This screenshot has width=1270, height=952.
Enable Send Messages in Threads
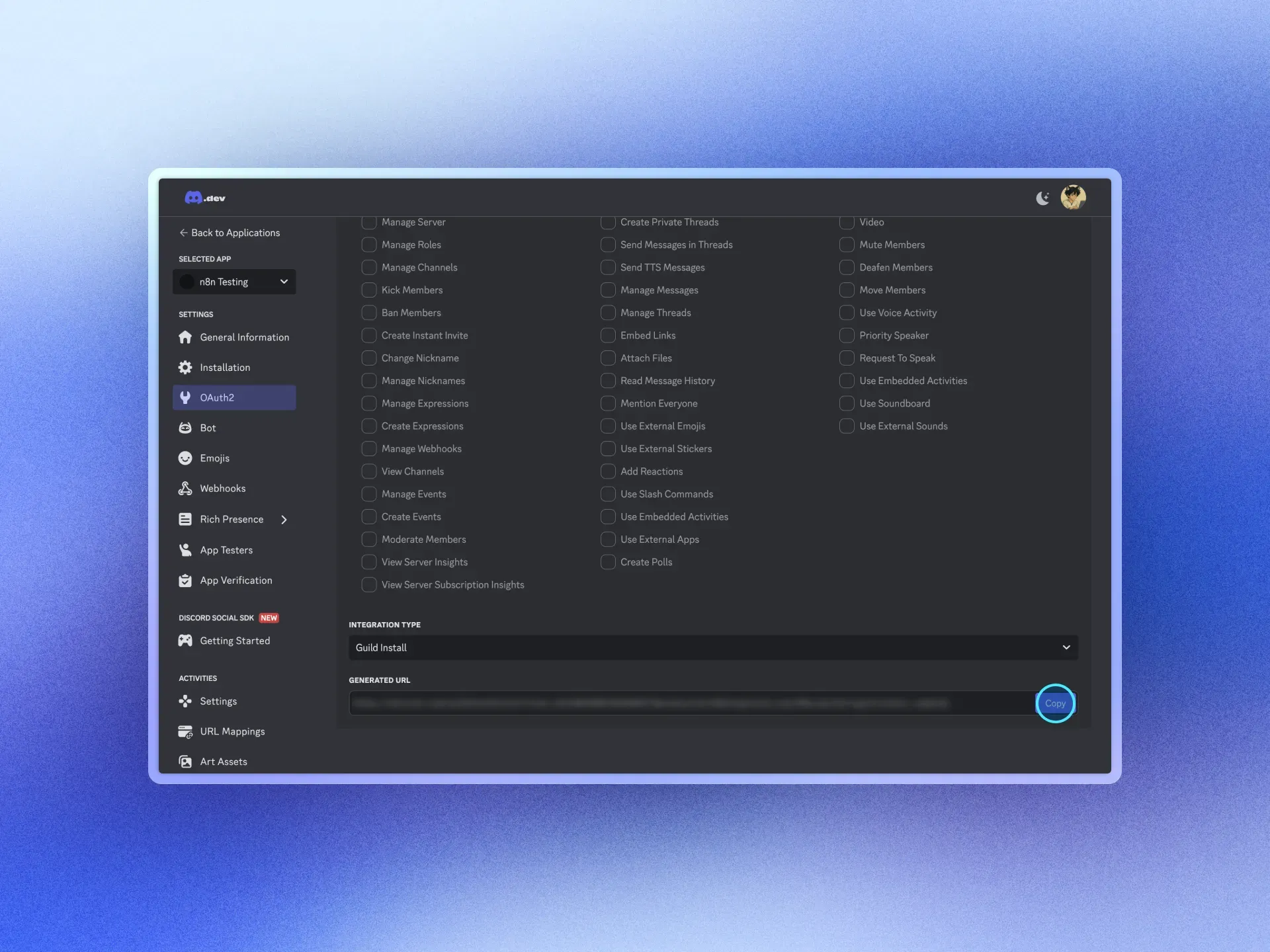(608, 245)
